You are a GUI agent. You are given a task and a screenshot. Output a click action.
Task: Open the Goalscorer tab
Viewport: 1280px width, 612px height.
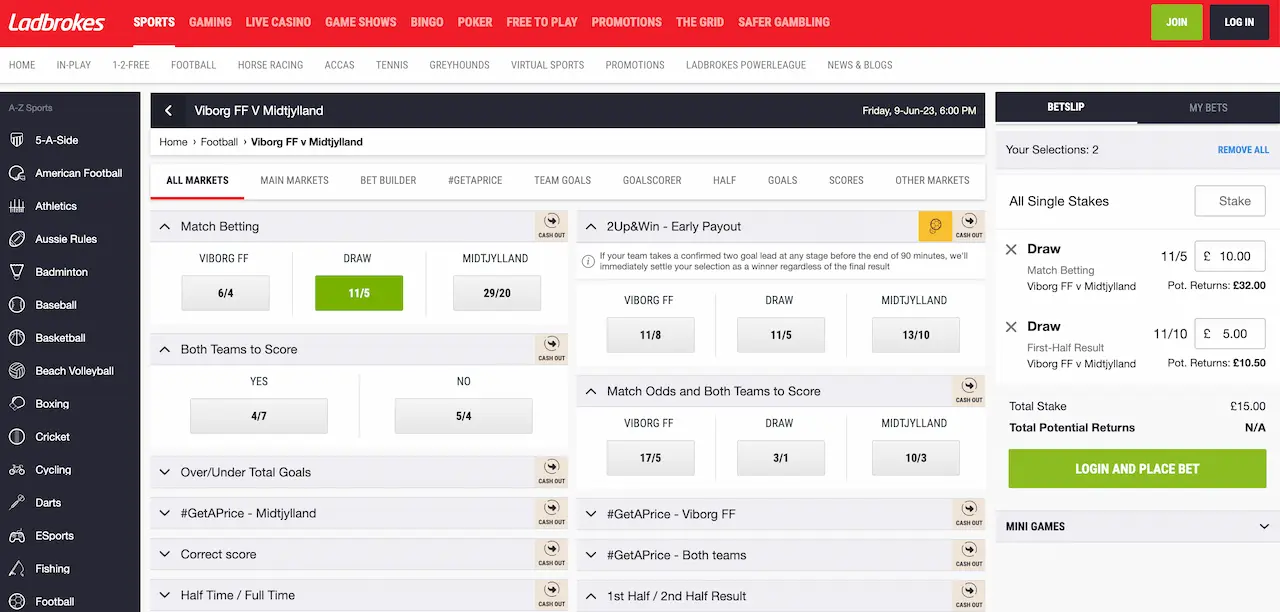(652, 180)
